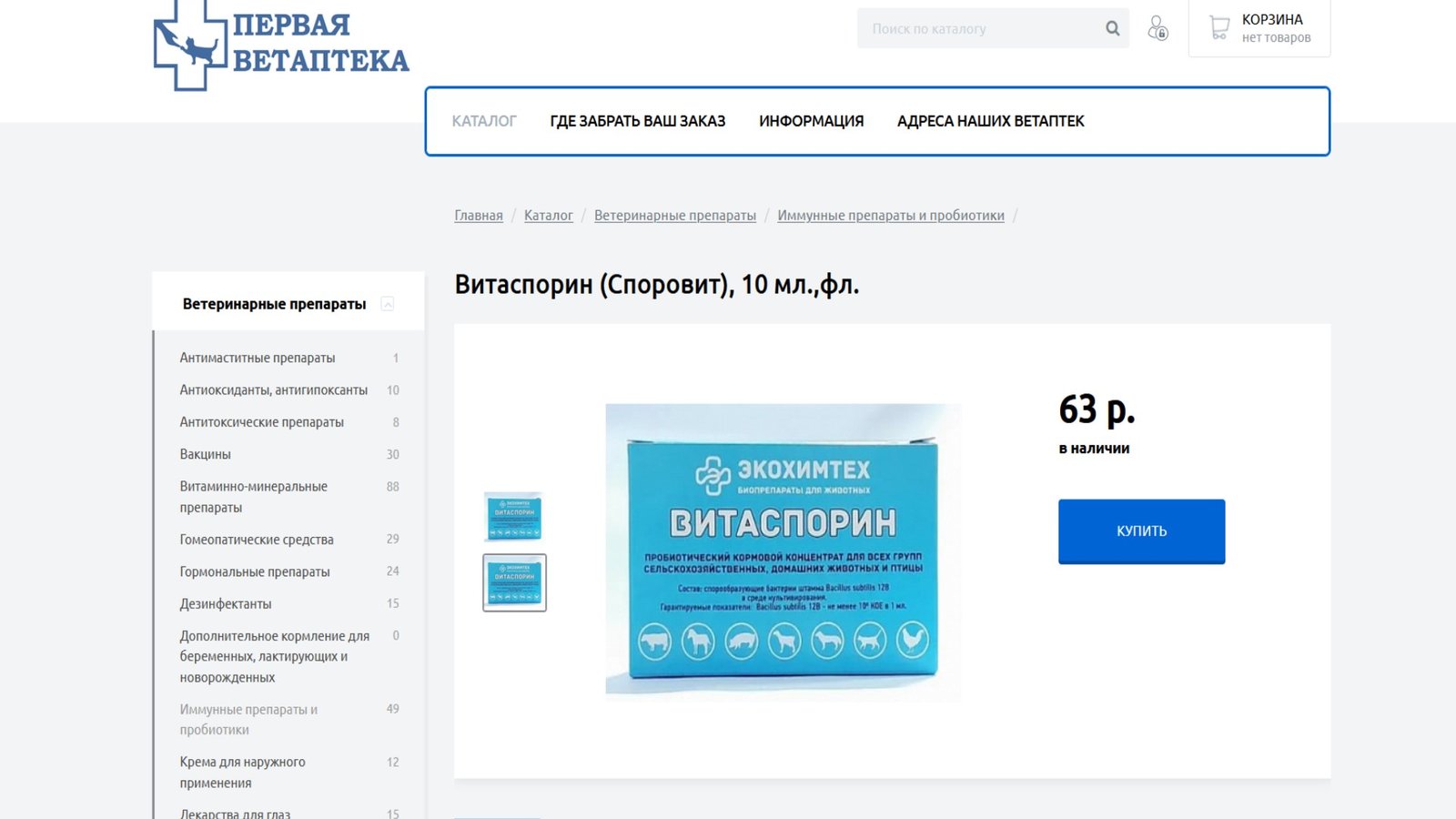The width and height of the screenshot is (1456, 819).
Task: Select the first product thumbnail
Action: pos(514,517)
